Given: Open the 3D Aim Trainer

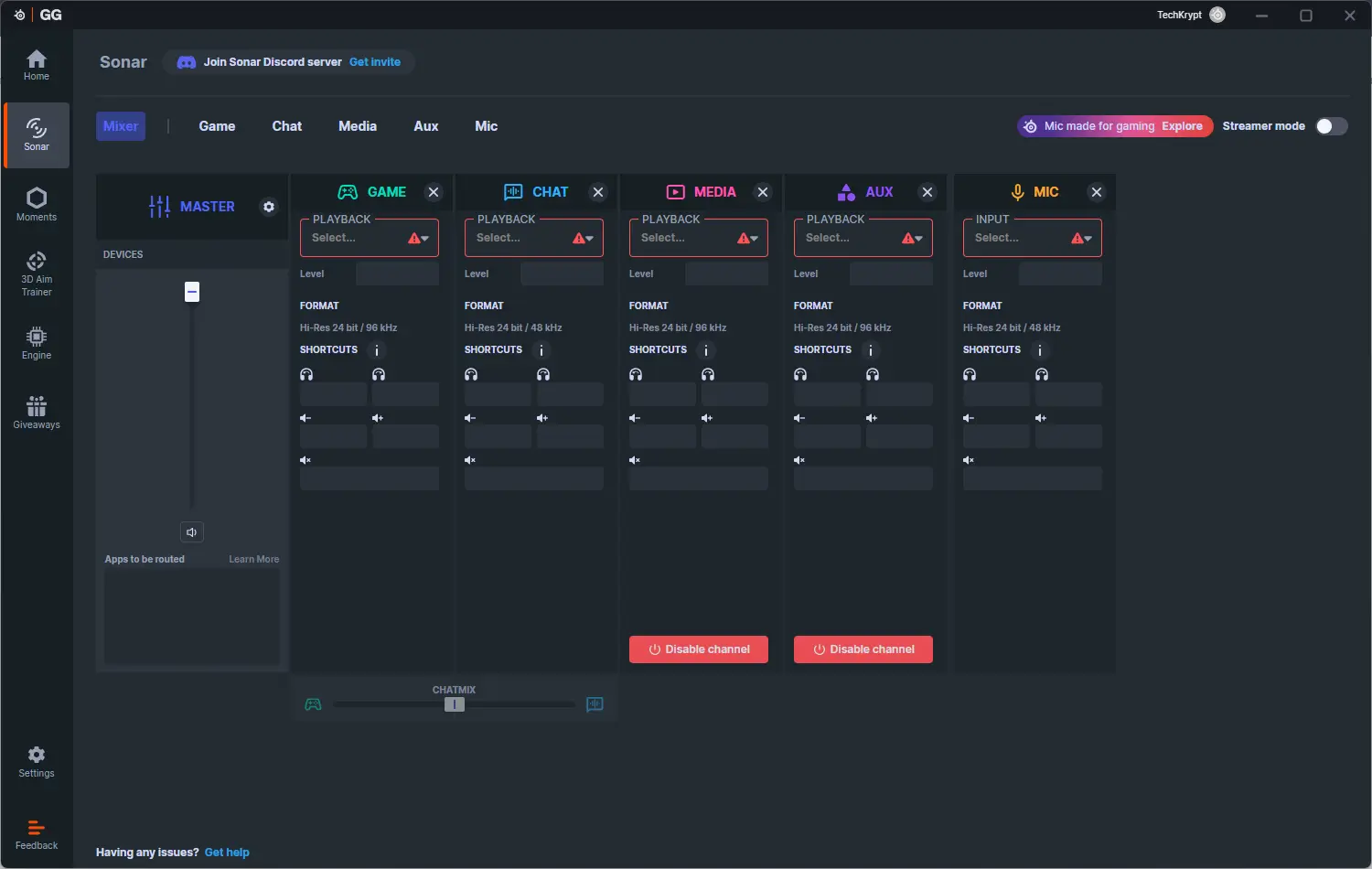Looking at the screenshot, I should point(37,274).
